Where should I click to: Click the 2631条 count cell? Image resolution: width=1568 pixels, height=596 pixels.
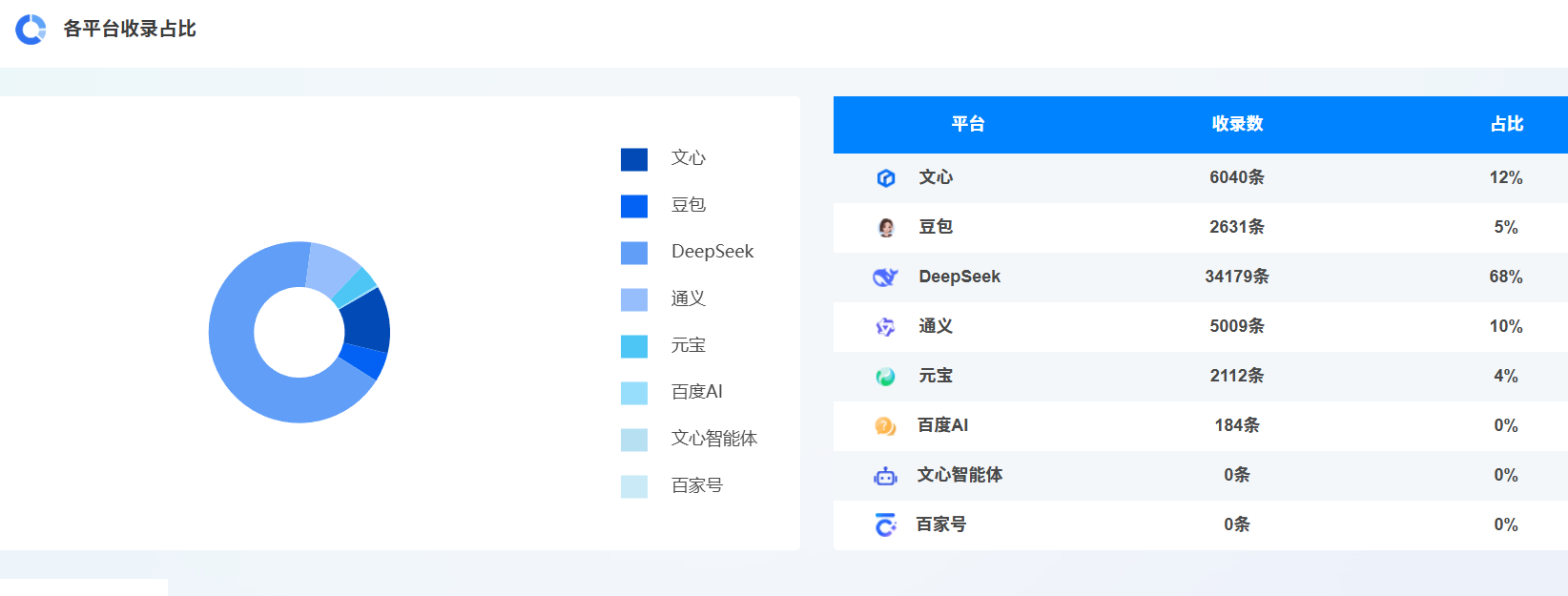[x=1237, y=227]
